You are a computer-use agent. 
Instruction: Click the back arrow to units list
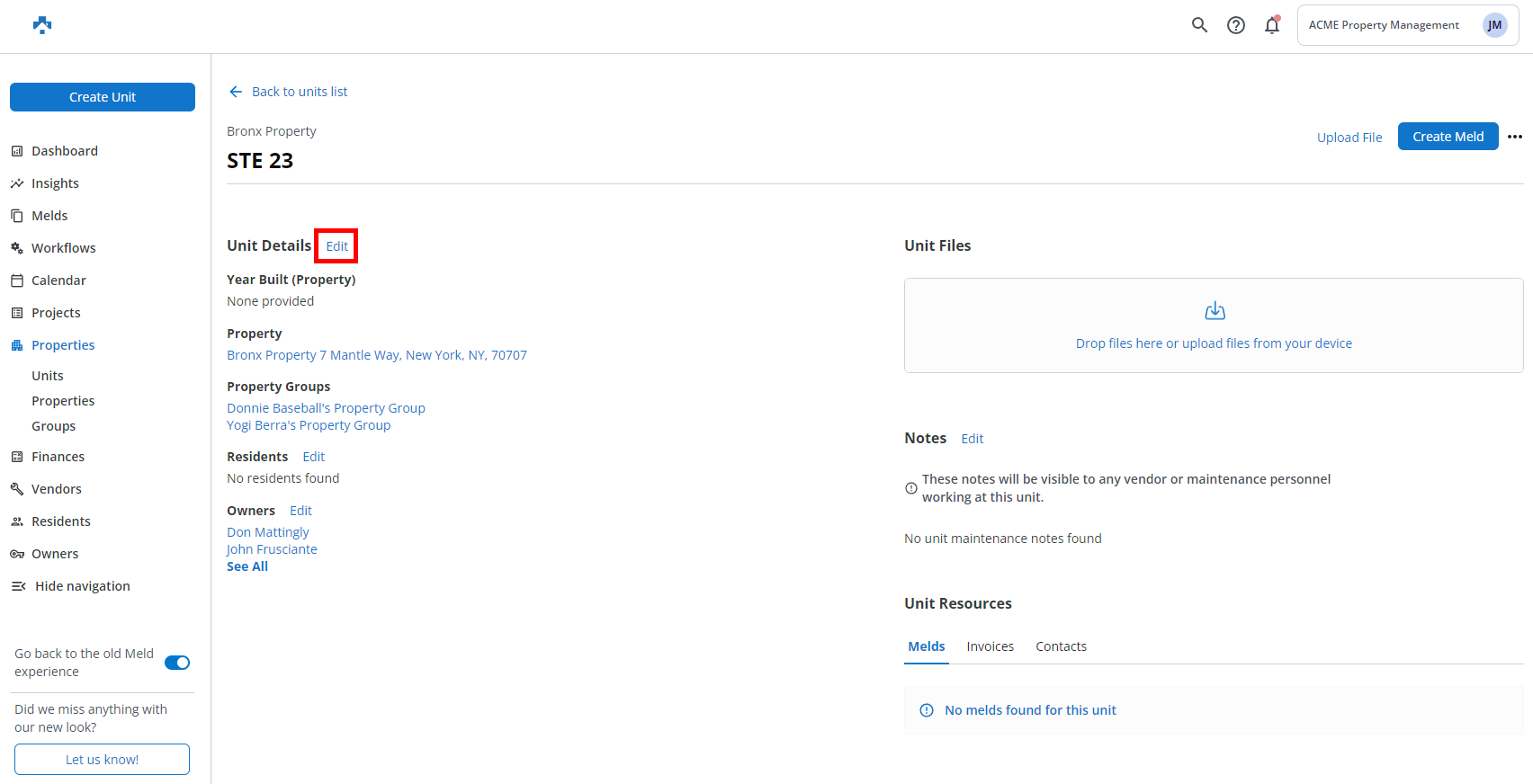pos(236,92)
